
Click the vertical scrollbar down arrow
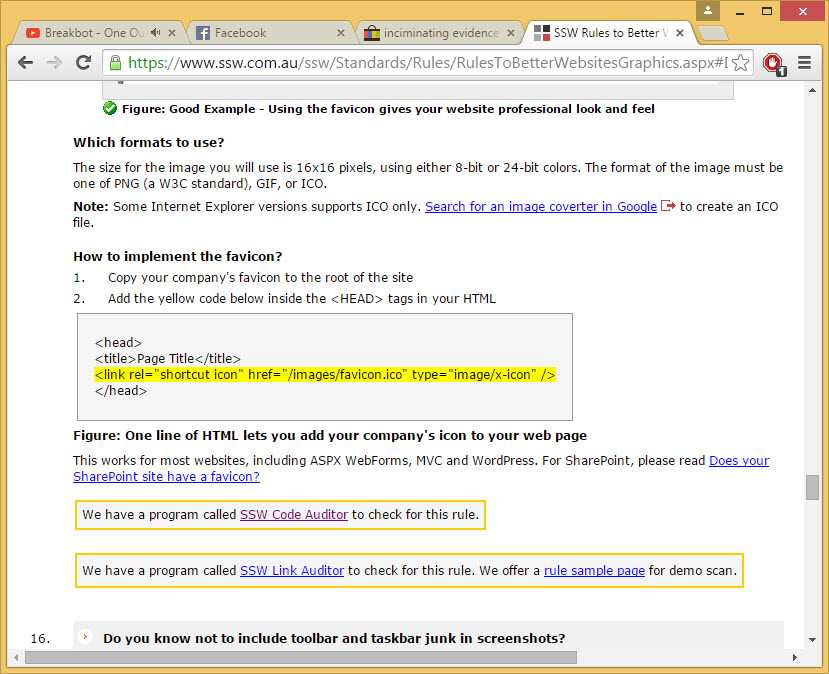(812, 640)
